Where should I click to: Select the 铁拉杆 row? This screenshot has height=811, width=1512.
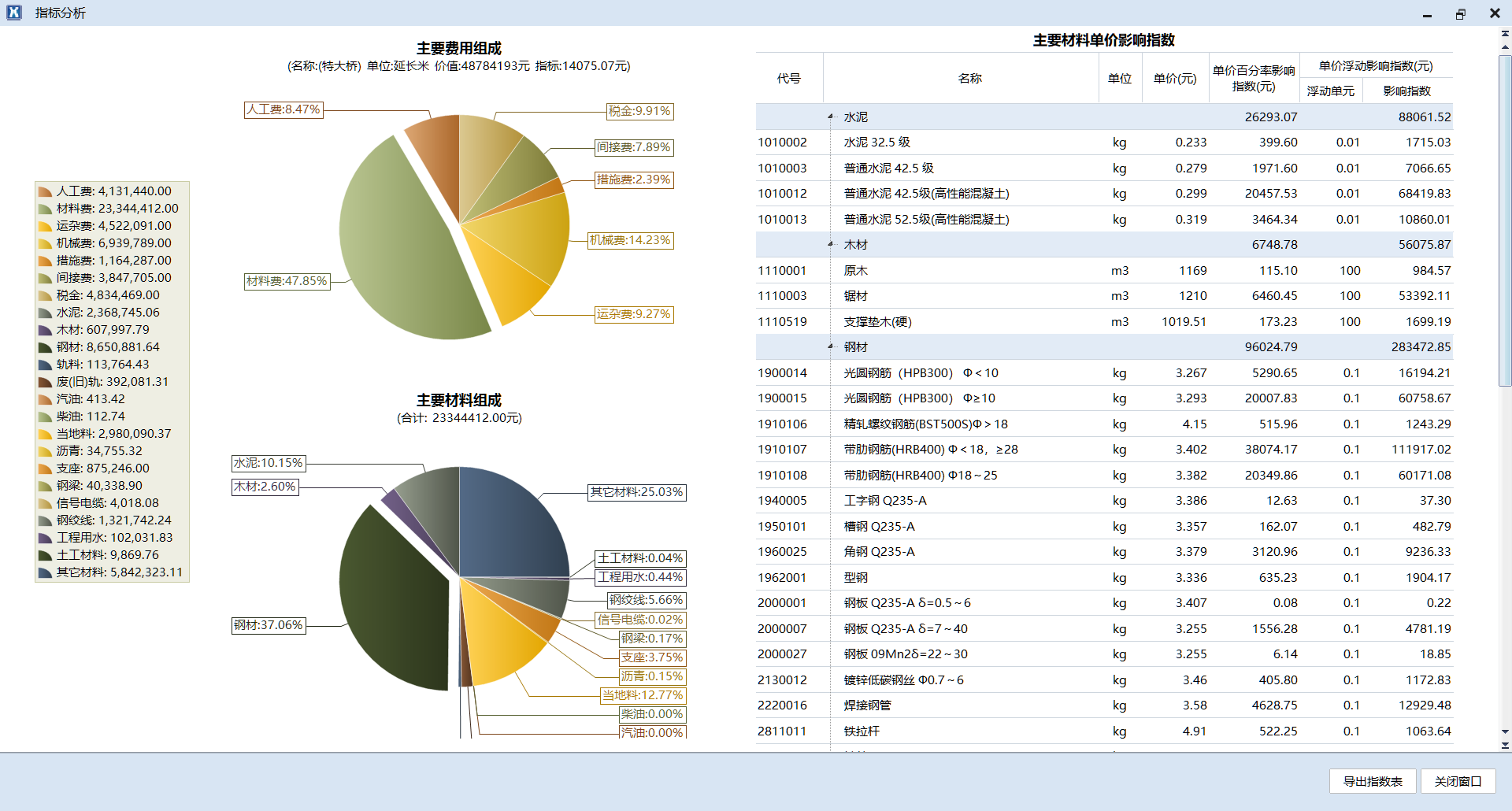click(1104, 731)
